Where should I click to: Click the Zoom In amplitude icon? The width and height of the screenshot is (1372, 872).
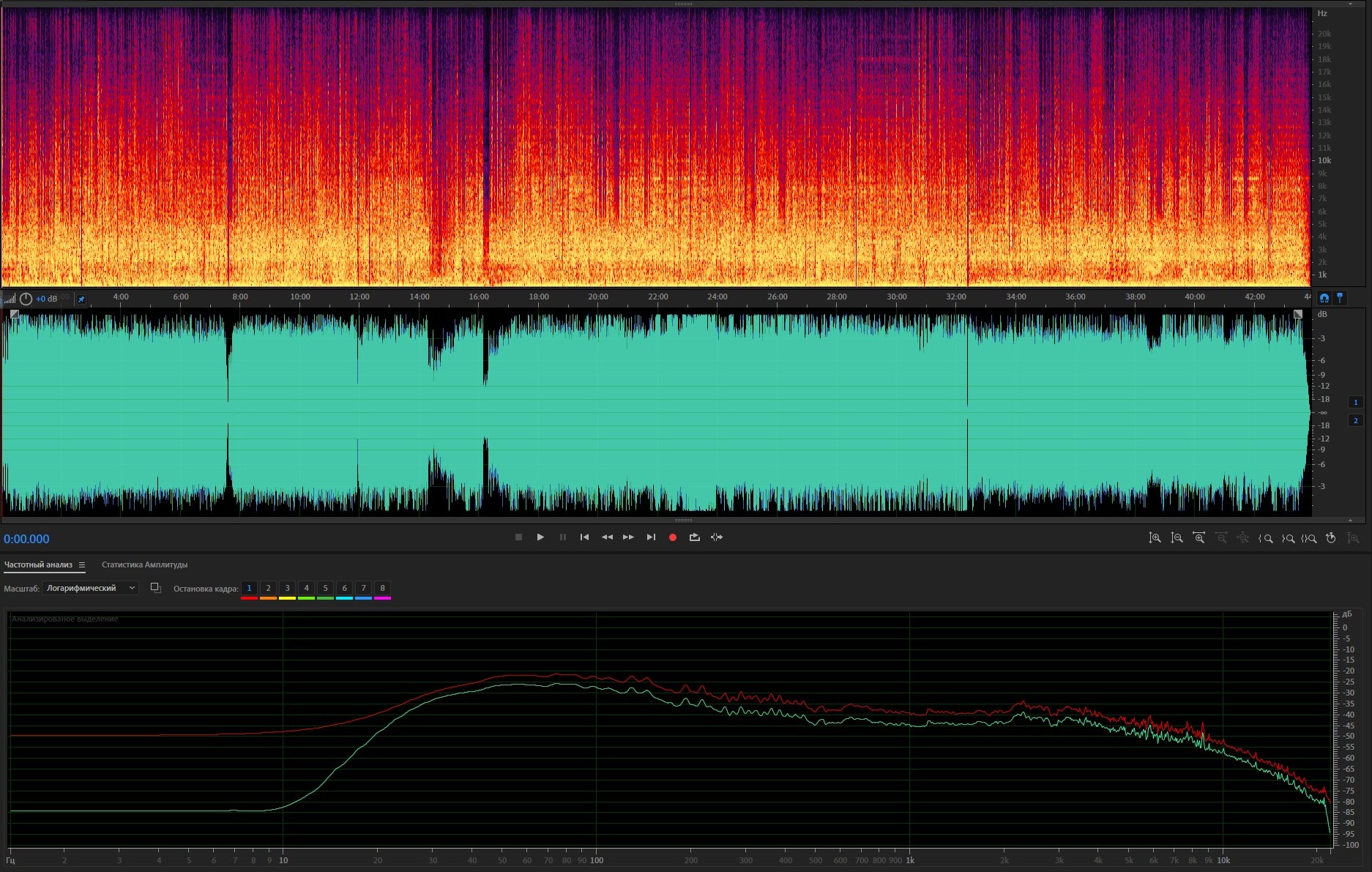[1155, 538]
